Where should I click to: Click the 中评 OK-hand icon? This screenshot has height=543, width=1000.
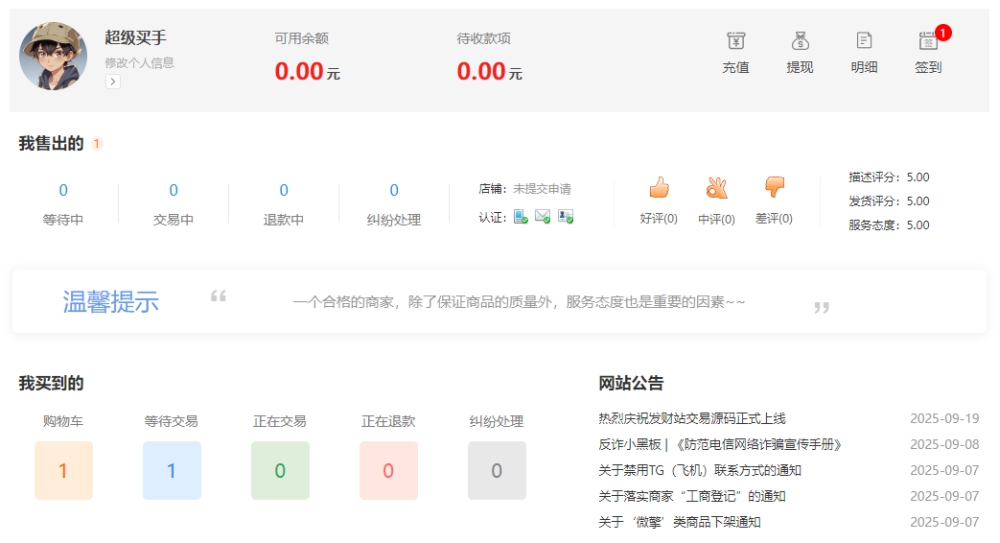tap(717, 188)
